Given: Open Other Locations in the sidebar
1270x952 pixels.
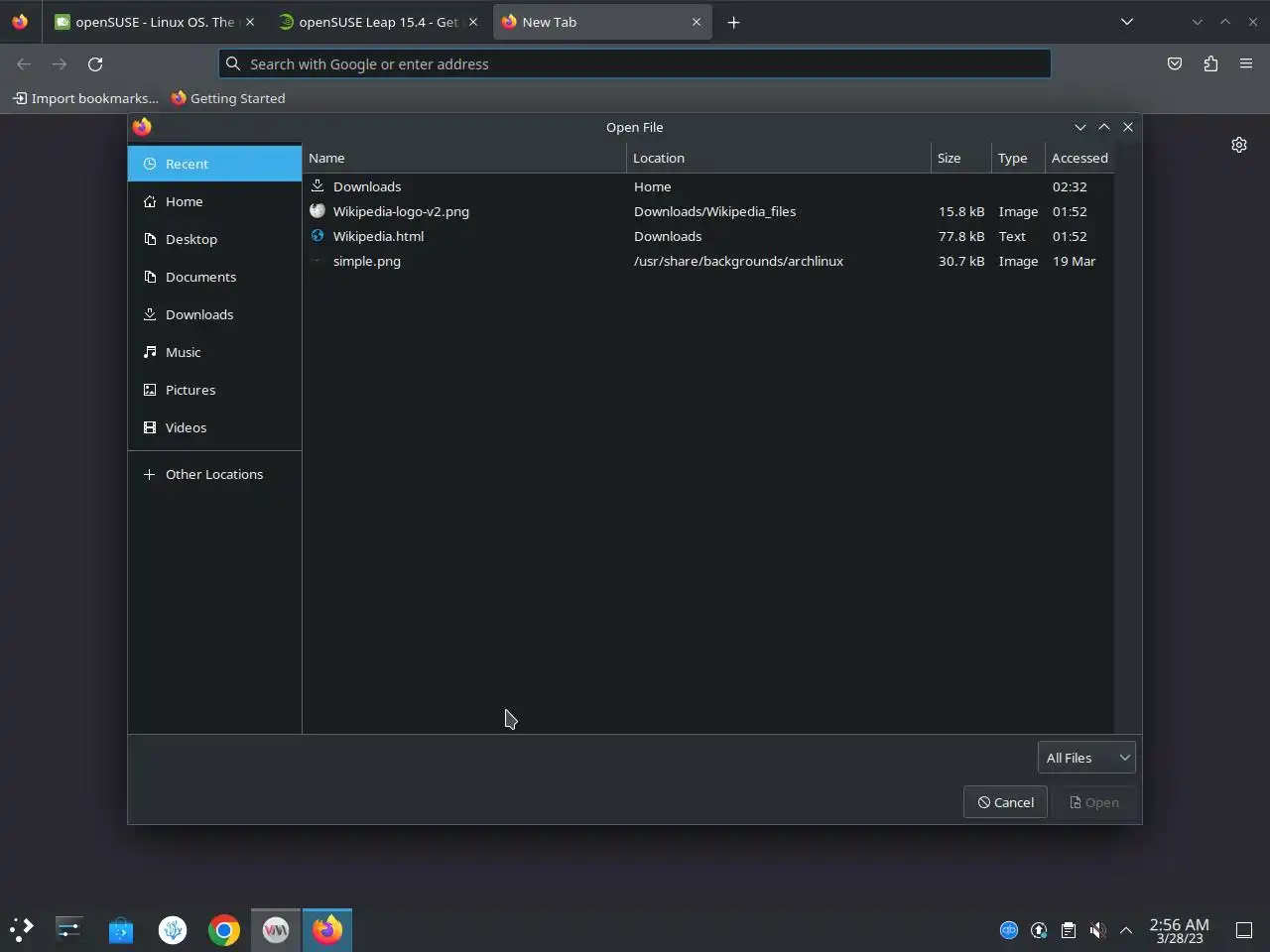Looking at the screenshot, I should pos(214,474).
